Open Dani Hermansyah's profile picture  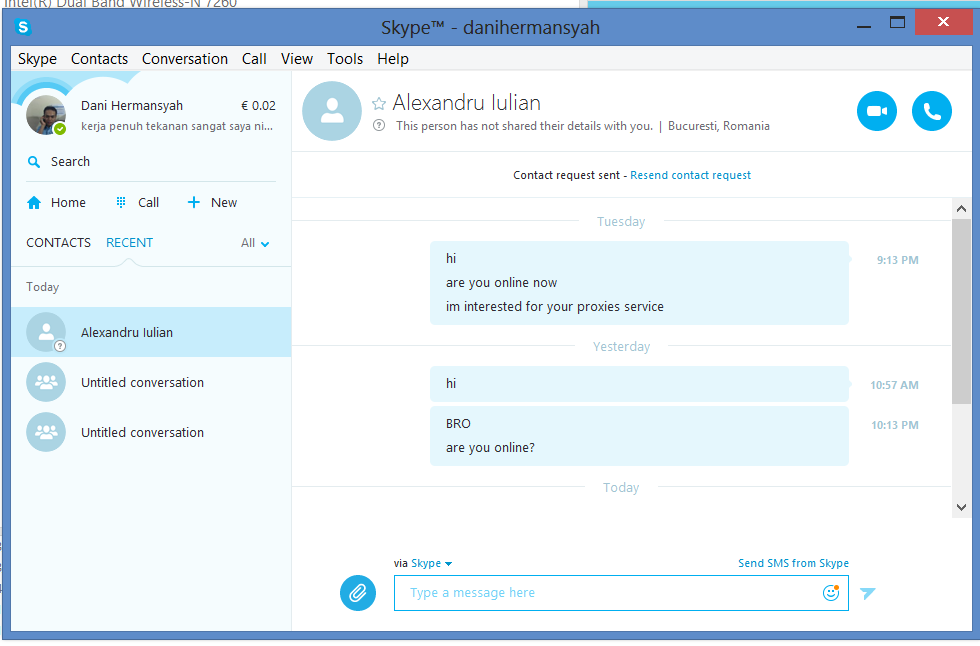point(46,115)
